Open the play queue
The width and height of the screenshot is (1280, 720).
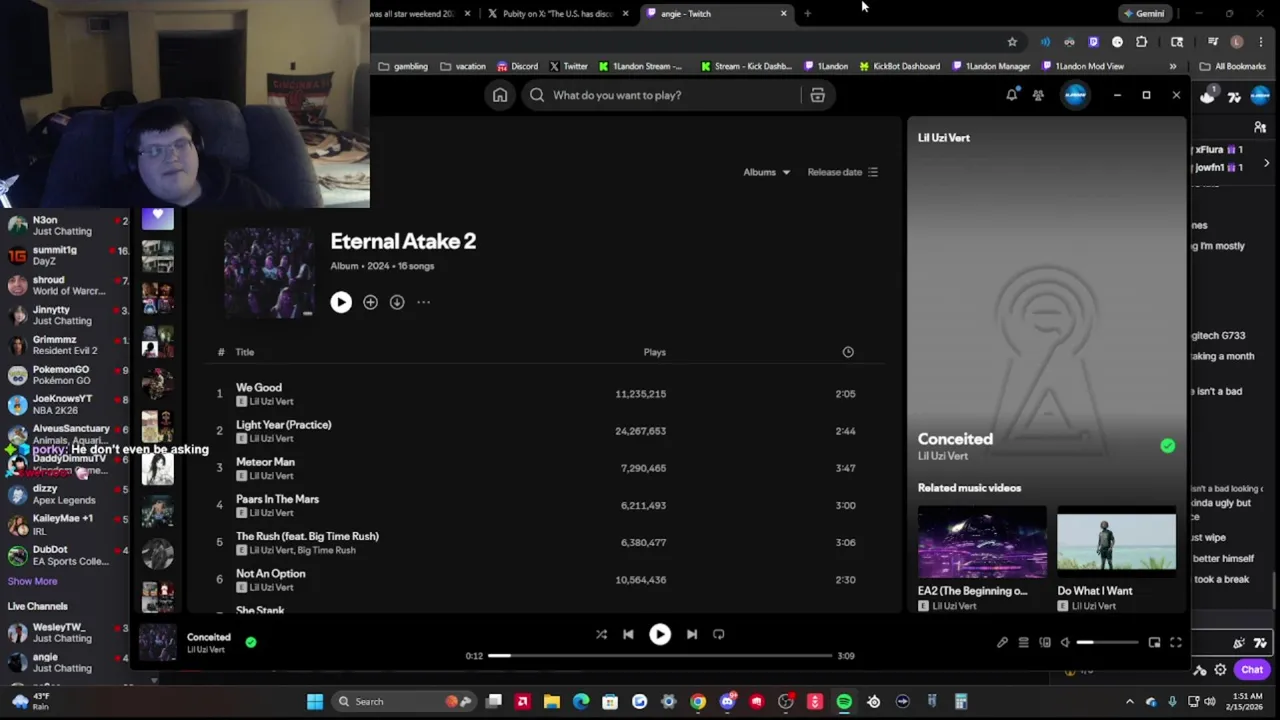tap(1023, 642)
